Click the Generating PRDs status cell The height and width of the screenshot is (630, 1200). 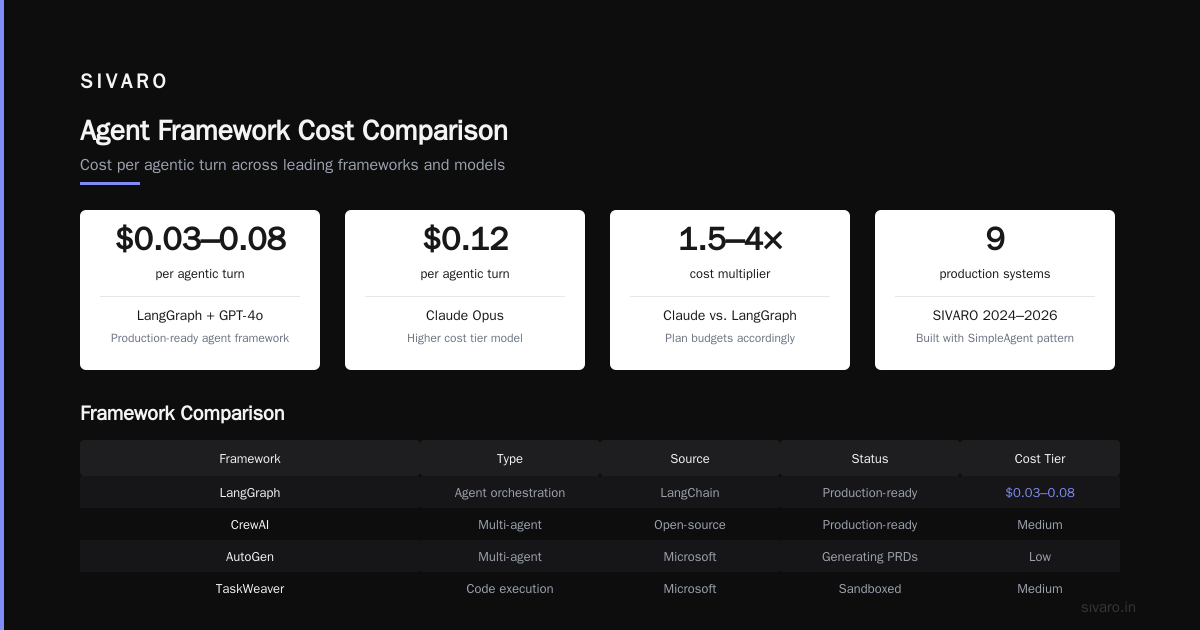[870, 557]
